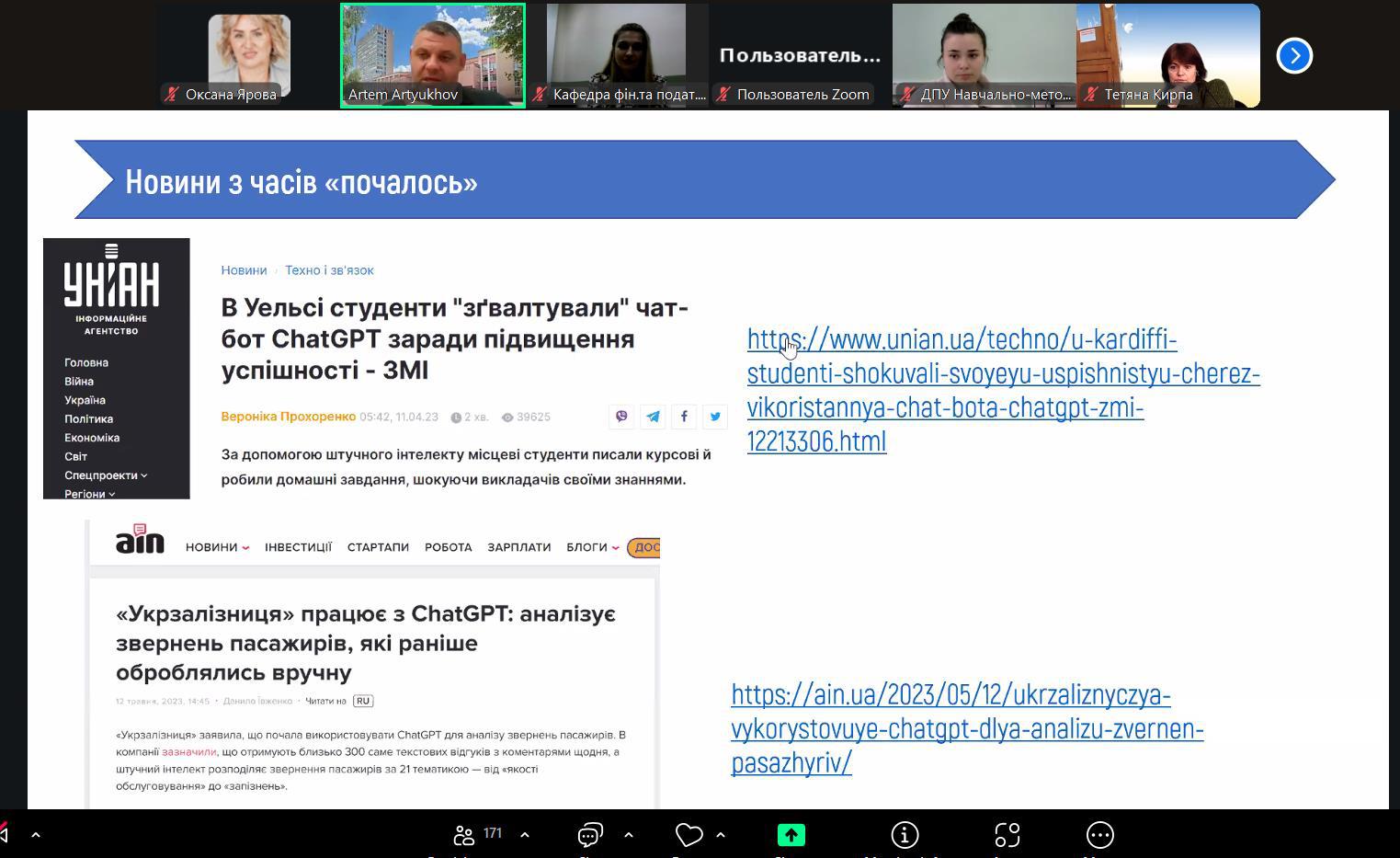
Task: Expand the chevron beside participants count
Action: (x=525, y=835)
